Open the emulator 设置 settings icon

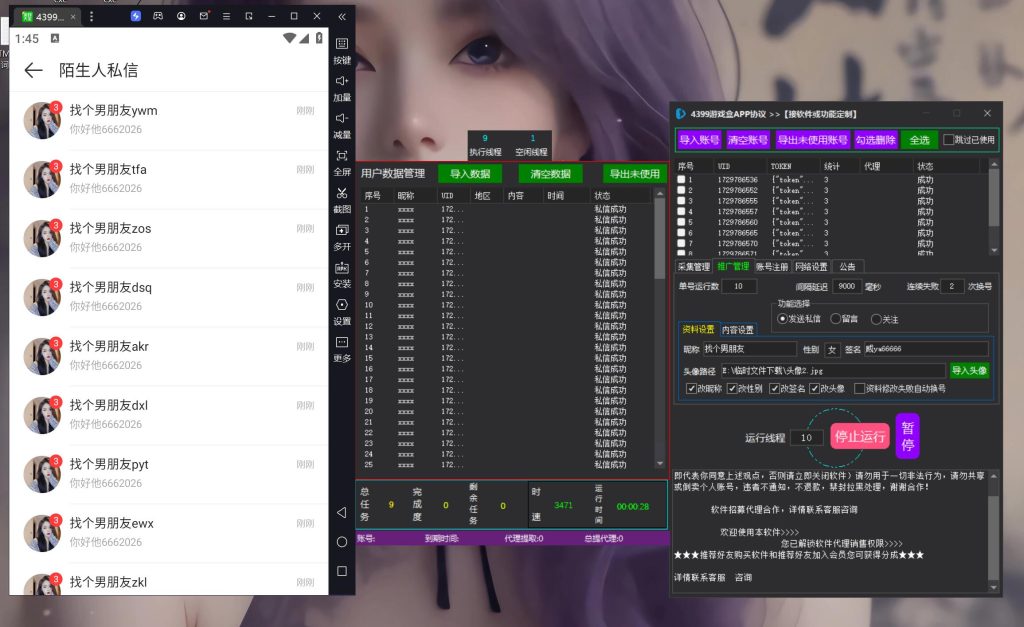click(342, 312)
